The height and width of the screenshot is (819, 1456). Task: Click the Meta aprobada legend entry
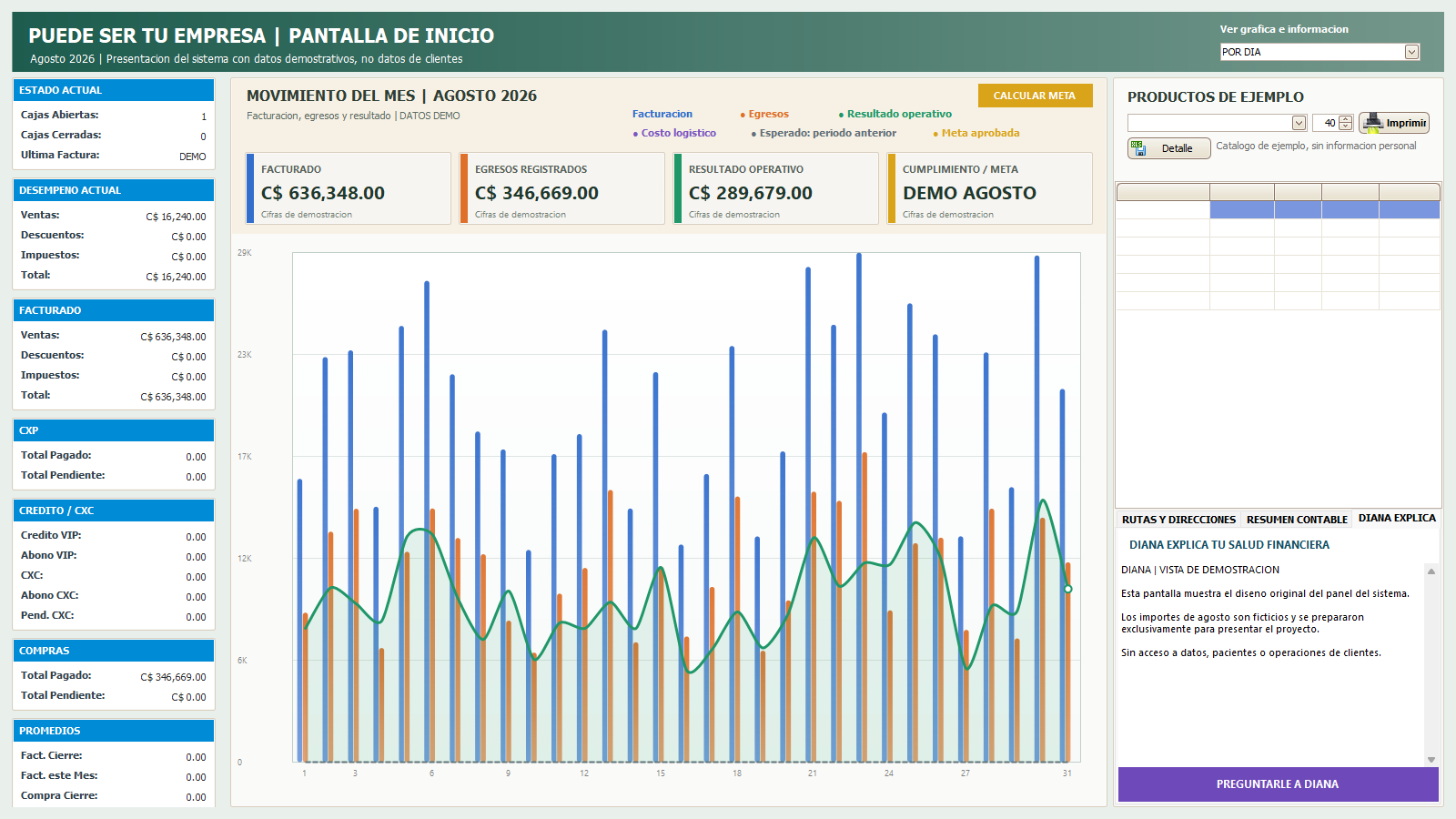976,133
